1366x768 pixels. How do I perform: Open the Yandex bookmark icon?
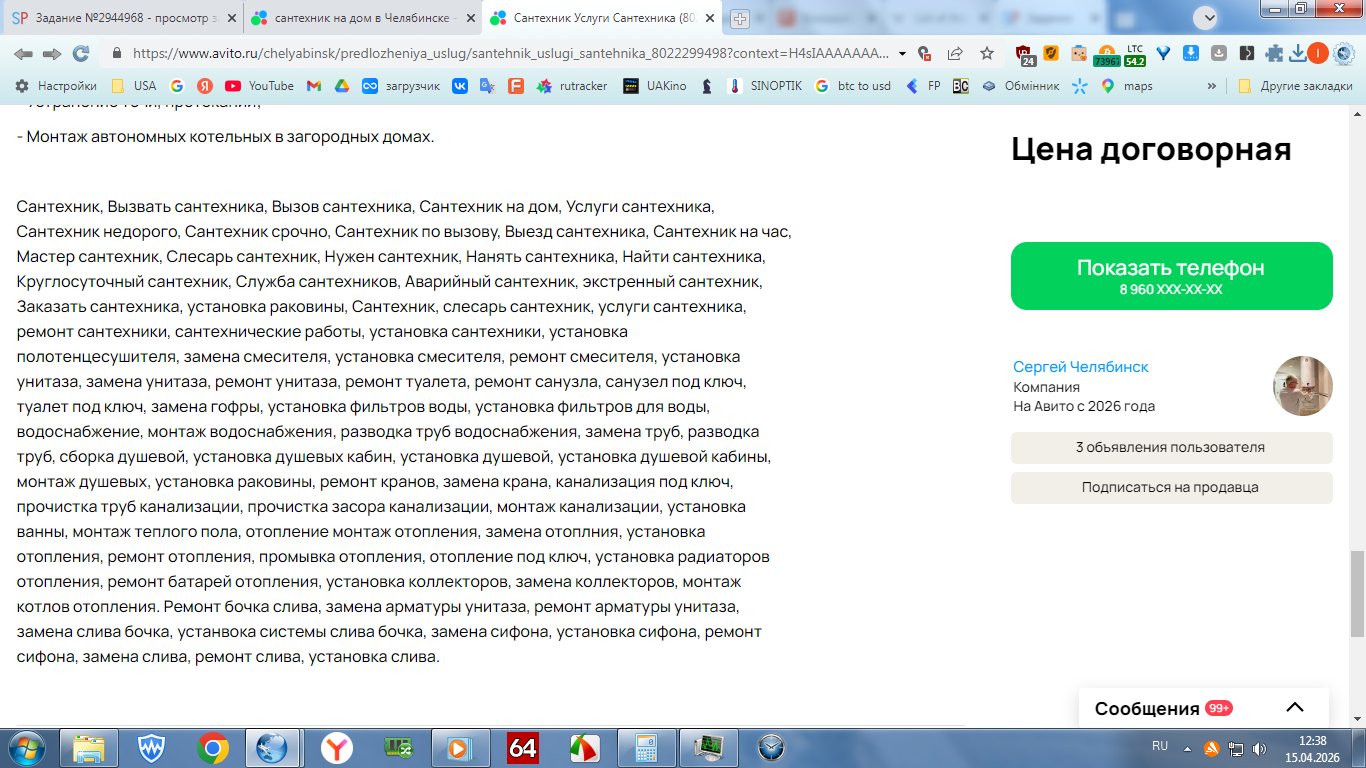coord(204,86)
